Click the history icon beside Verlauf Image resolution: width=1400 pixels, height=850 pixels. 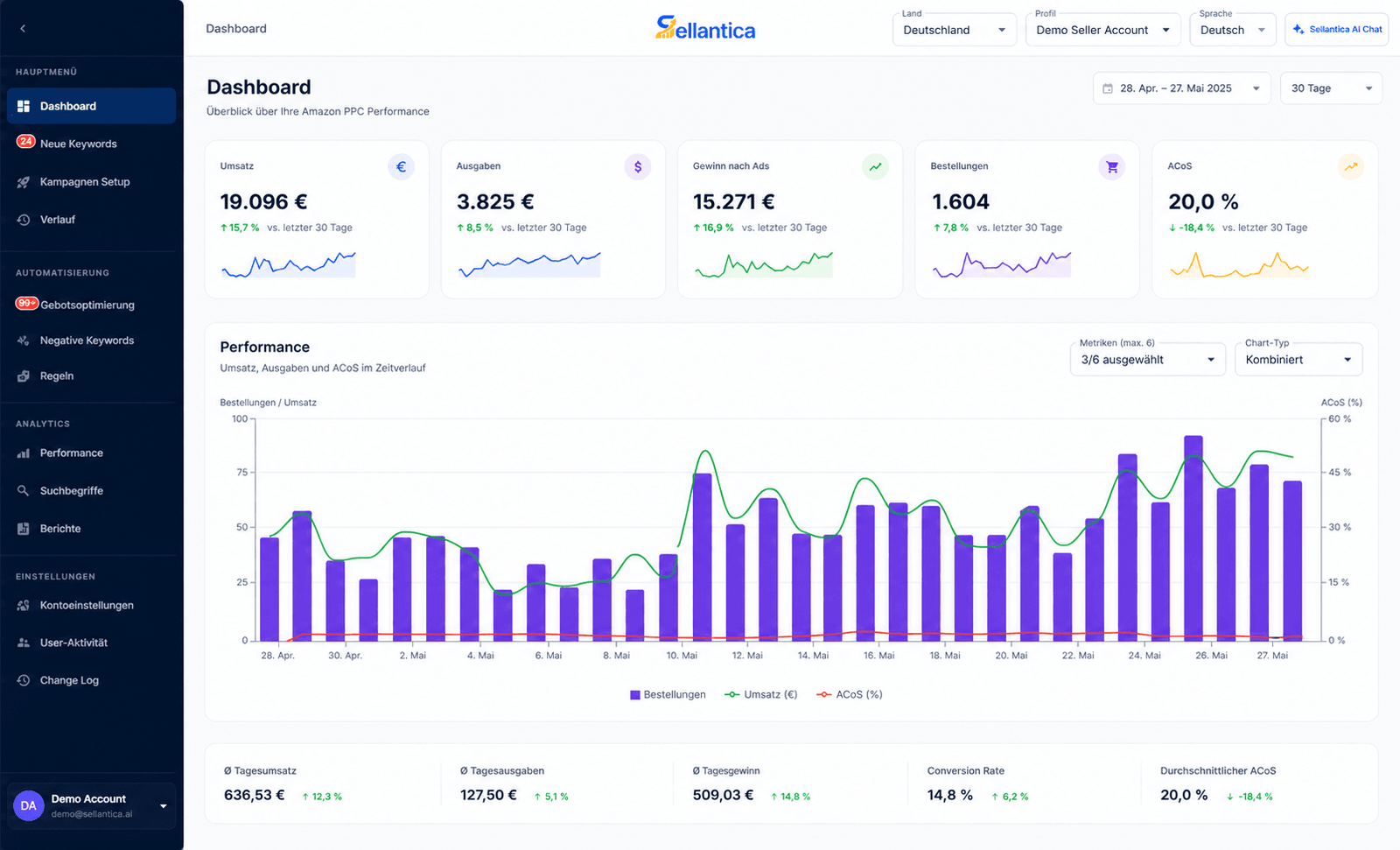click(24, 220)
